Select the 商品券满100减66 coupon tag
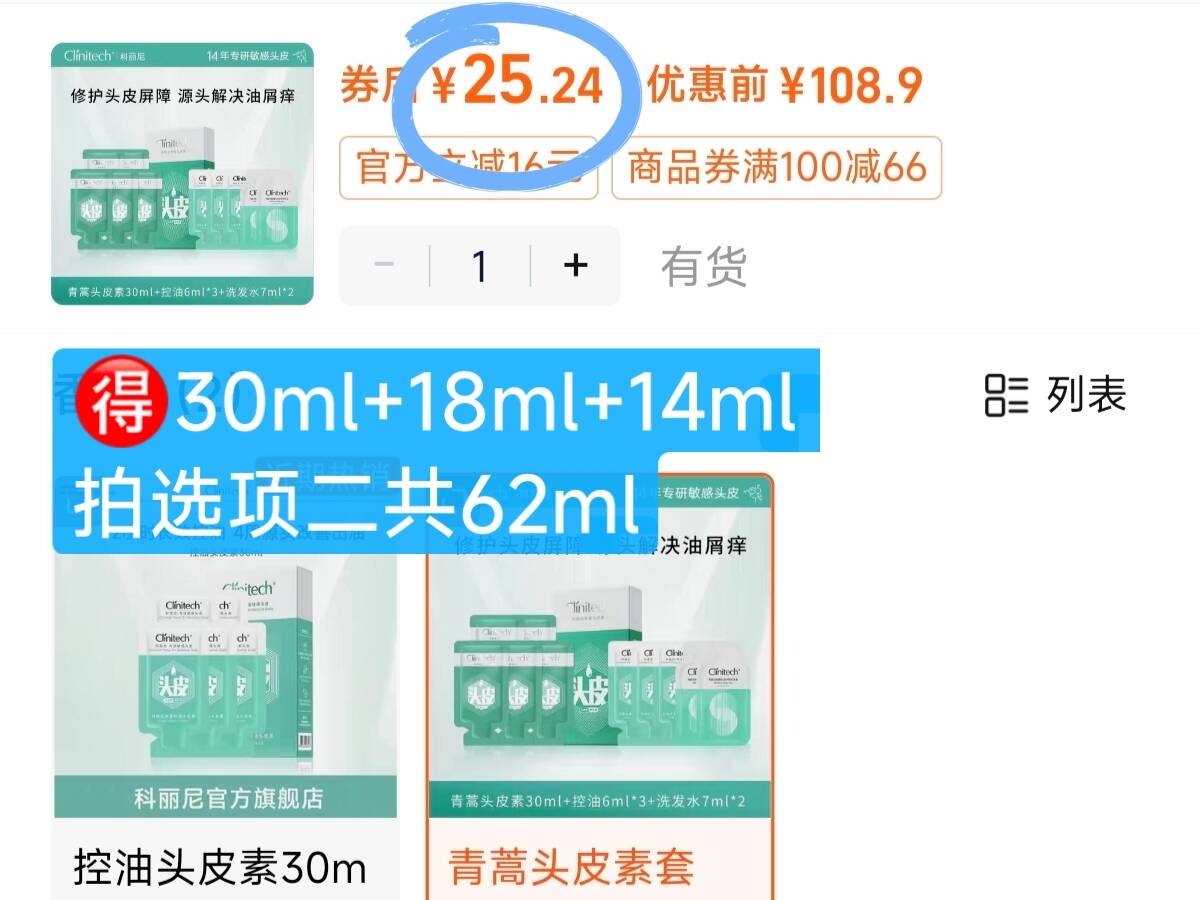 point(777,168)
